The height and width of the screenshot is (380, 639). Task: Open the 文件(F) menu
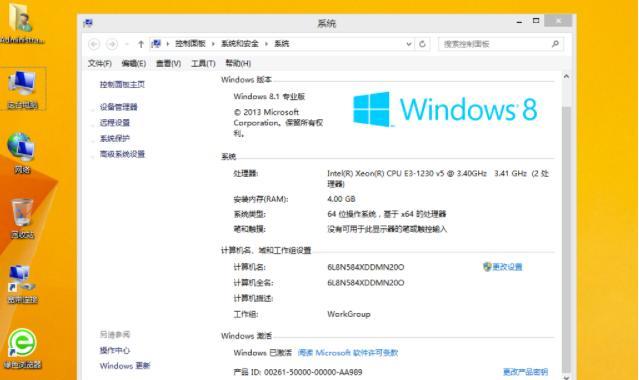pos(99,63)
